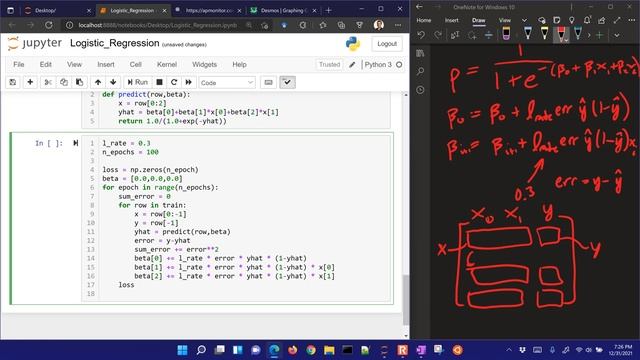Image resolution: width=640 pixels, height=360 pixels.
Task: Open OneNote notifications bell
Action: [x=587, y=20]
